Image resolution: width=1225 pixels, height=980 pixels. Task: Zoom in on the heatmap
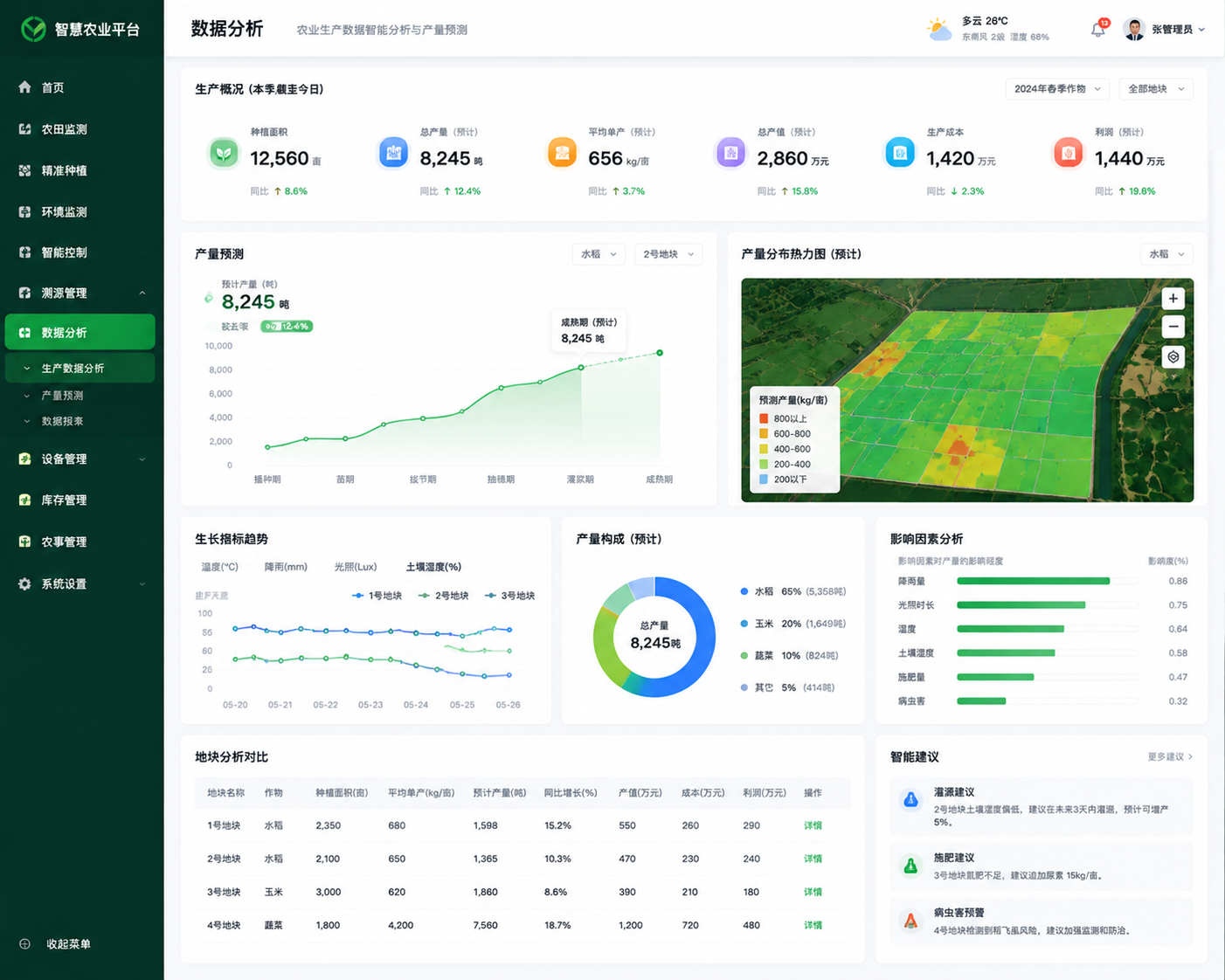(1173, 299)
